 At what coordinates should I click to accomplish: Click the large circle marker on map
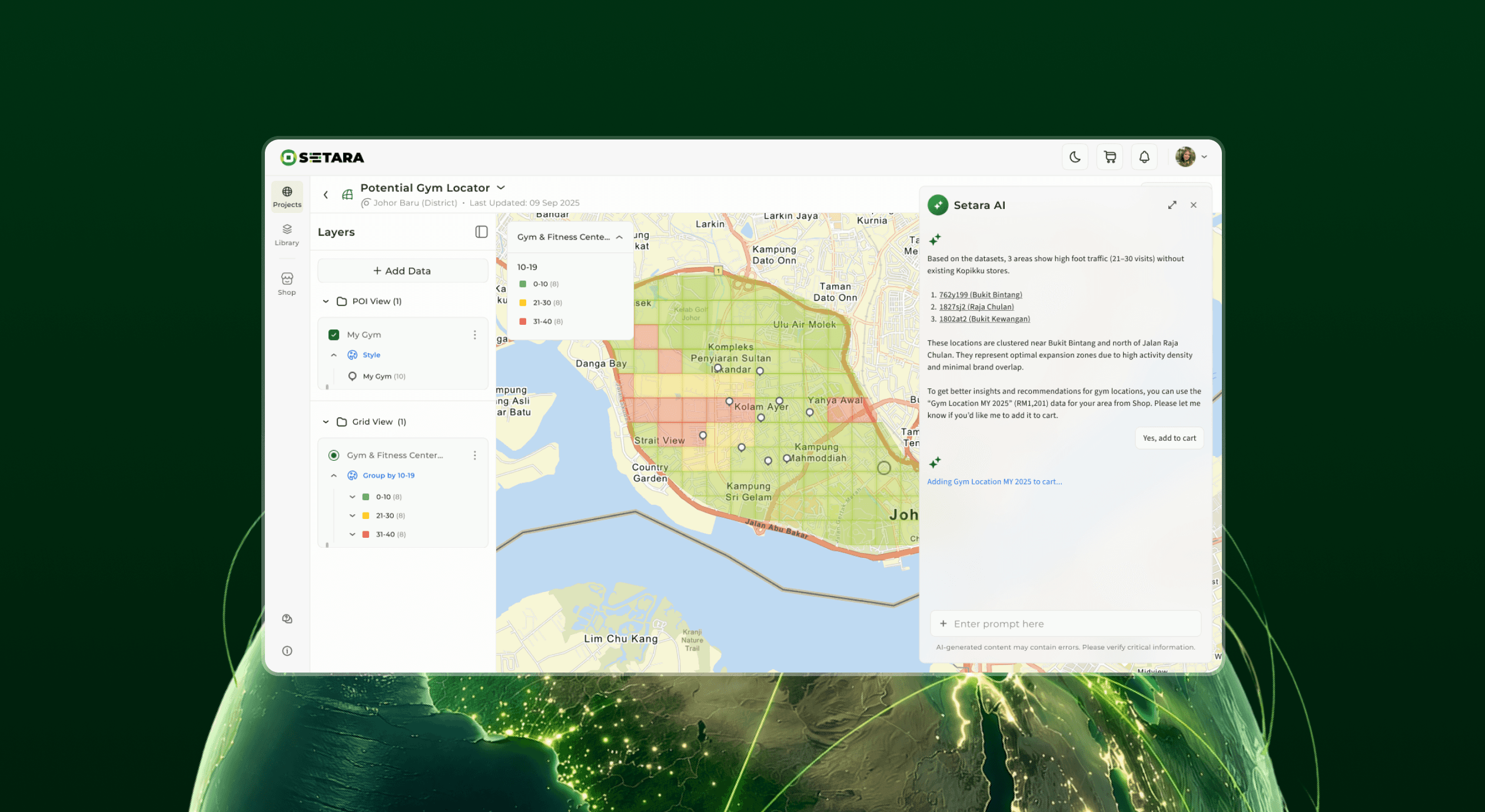(883, 468)
